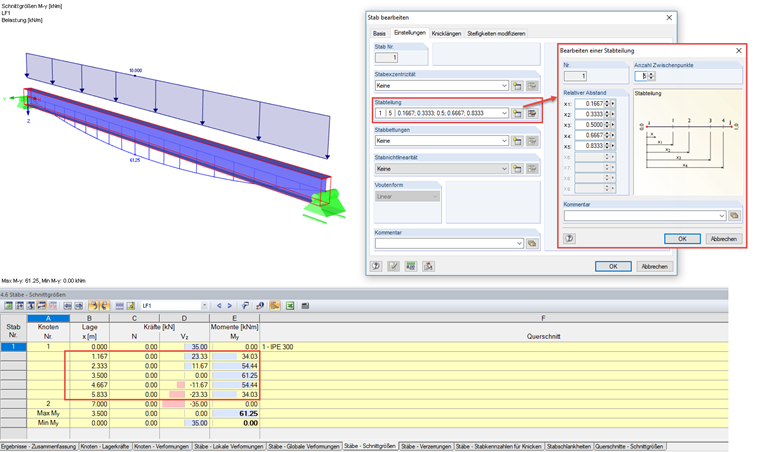Viewport: 760px width, 452px height.
Task: Jump to previous table with left table-arrow icon
Action: [x=67, y=306]
